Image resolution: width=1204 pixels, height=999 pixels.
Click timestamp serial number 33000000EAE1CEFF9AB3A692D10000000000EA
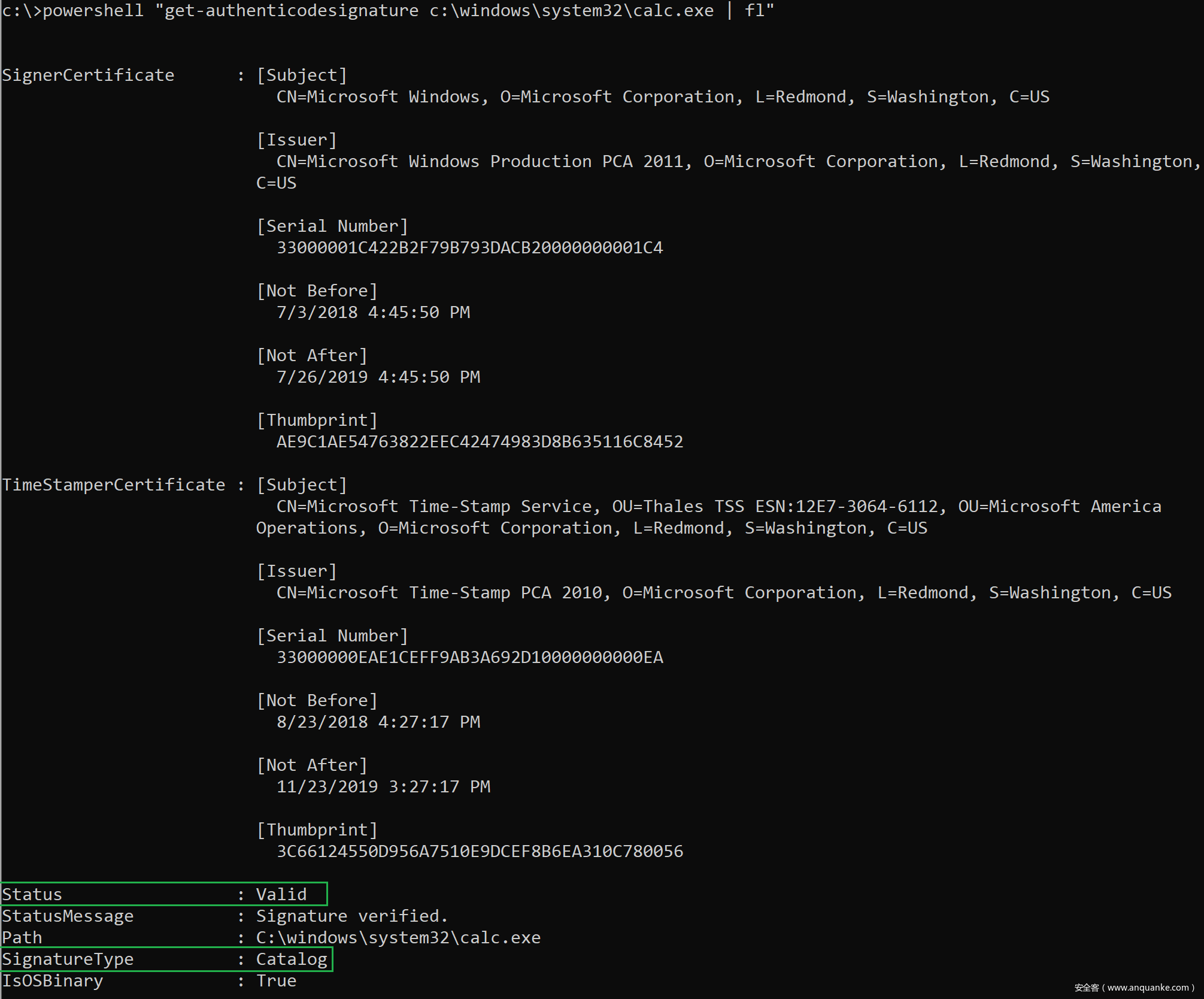[469, 657]
